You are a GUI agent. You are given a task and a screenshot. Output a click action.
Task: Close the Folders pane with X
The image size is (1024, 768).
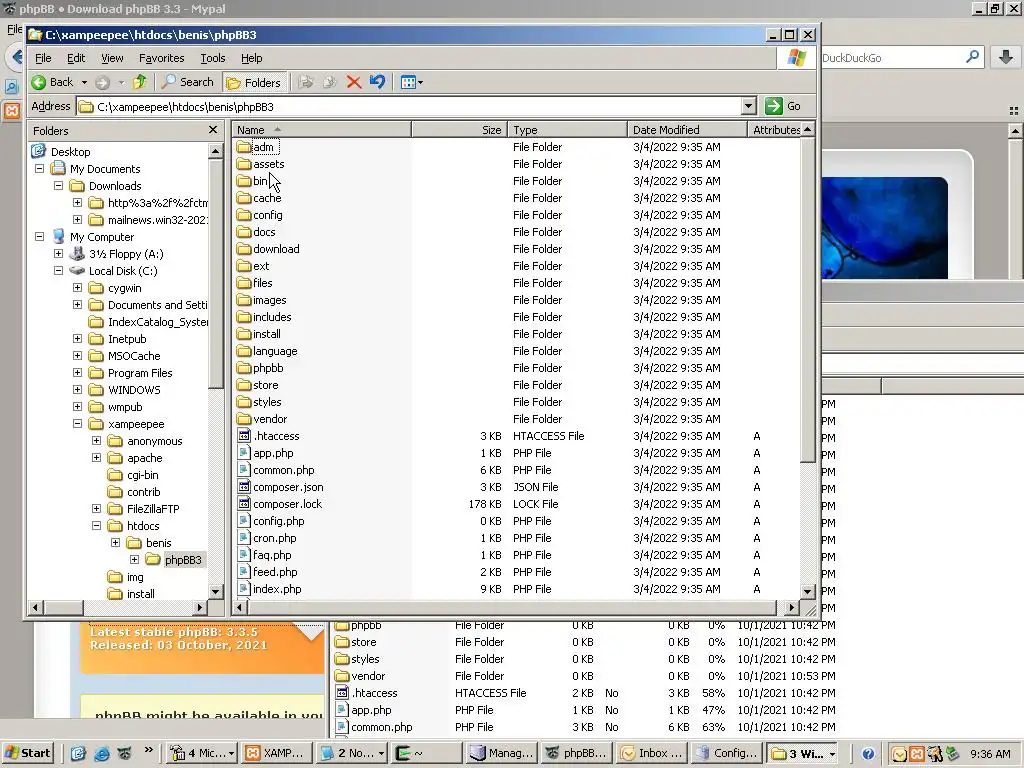[x=213, y=130]
